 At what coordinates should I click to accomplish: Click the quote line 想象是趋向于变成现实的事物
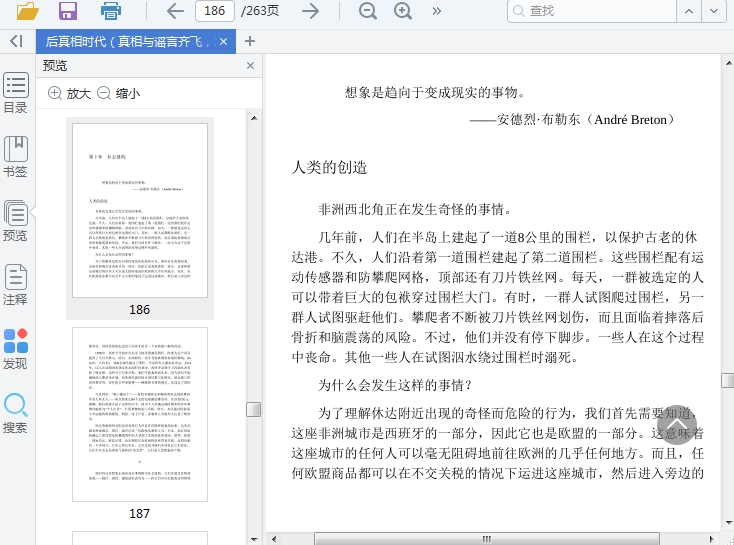point(435,92)
